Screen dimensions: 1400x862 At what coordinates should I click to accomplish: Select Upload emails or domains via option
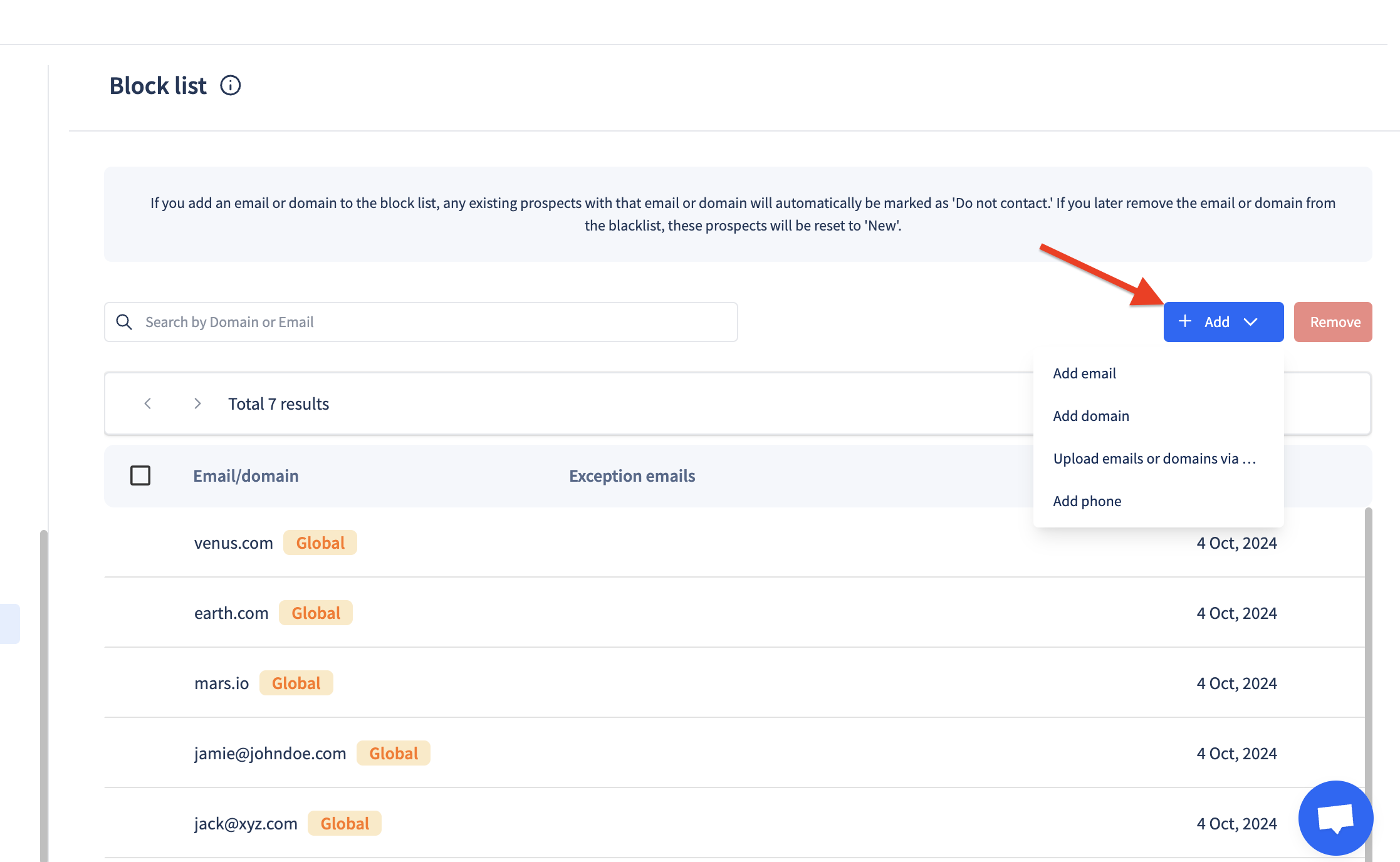[1154, 459]
